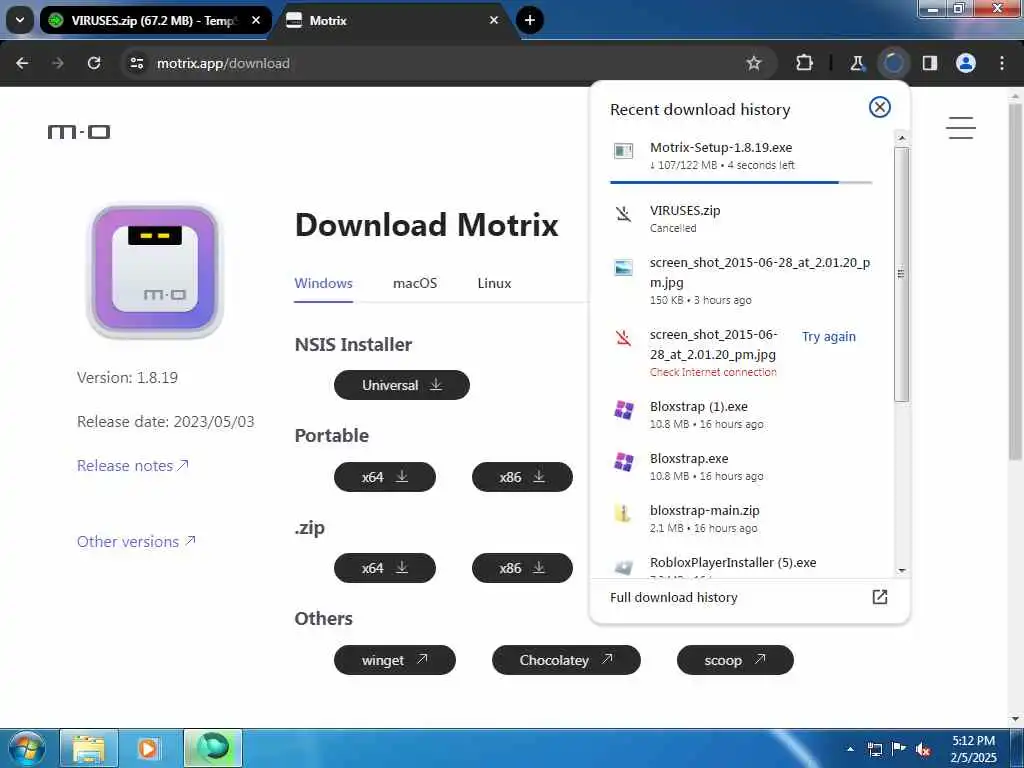Click the cancelled VIRUSES.zip entry
The height and width of the screenshot is (768, 1024).
point(741,219)
